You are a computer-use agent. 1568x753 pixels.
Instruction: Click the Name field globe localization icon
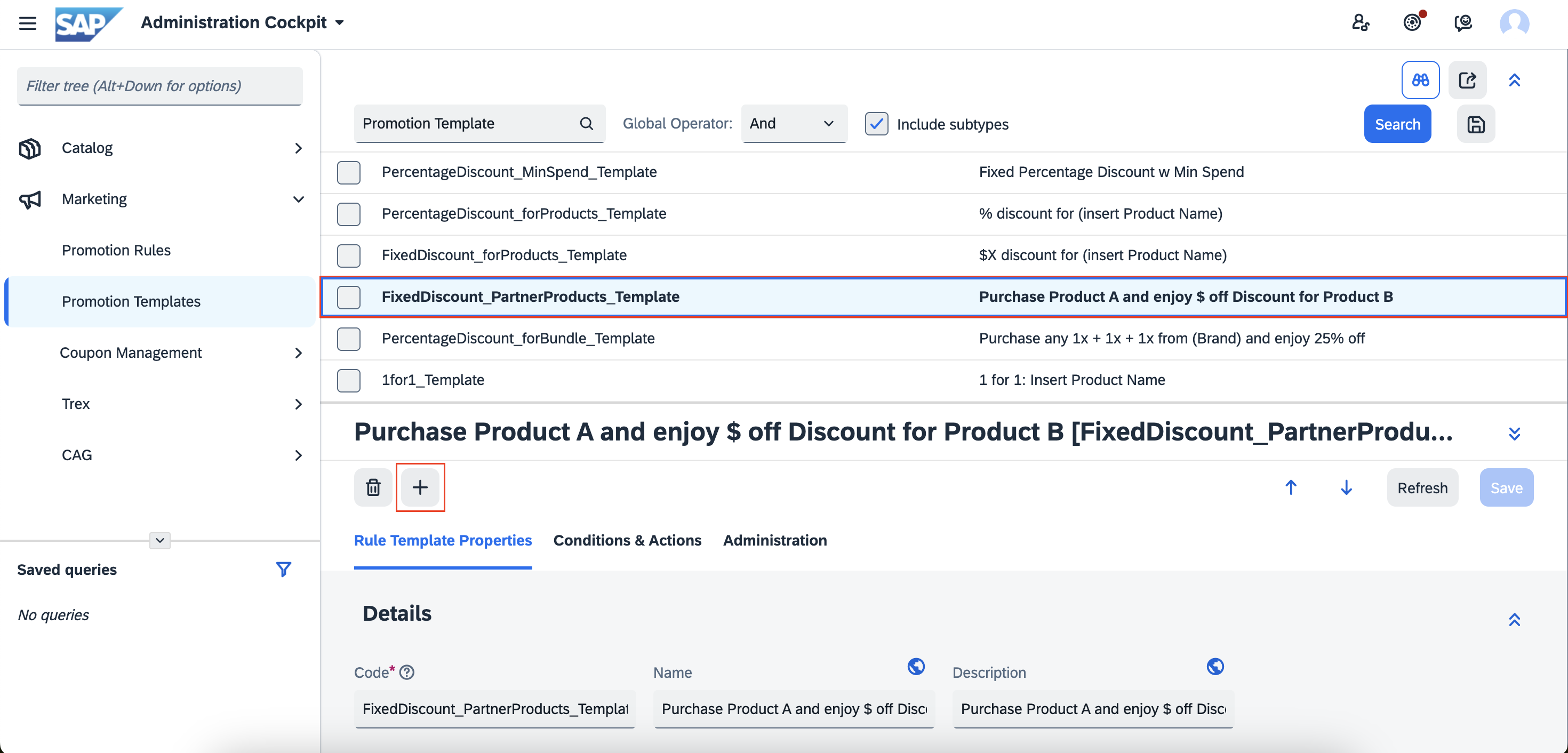tap(916, 667)
